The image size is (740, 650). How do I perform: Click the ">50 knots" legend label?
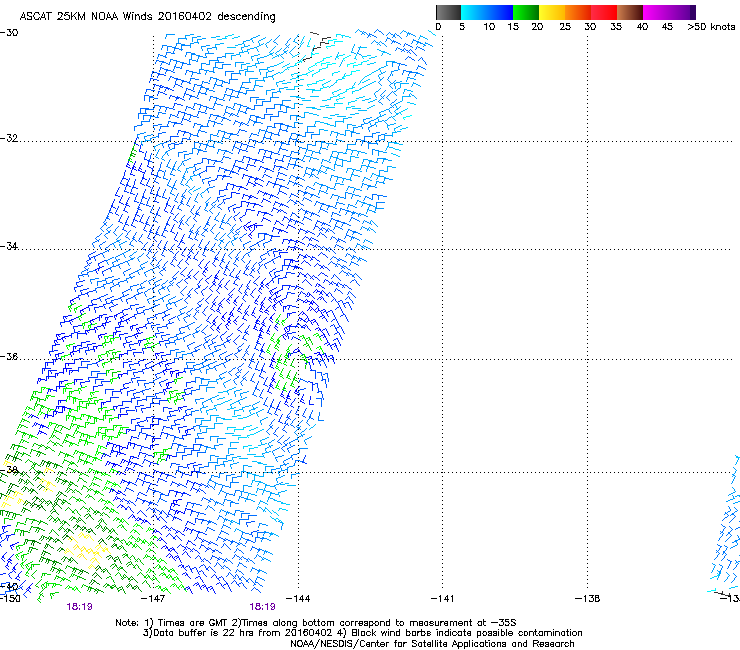coord(711,27)
